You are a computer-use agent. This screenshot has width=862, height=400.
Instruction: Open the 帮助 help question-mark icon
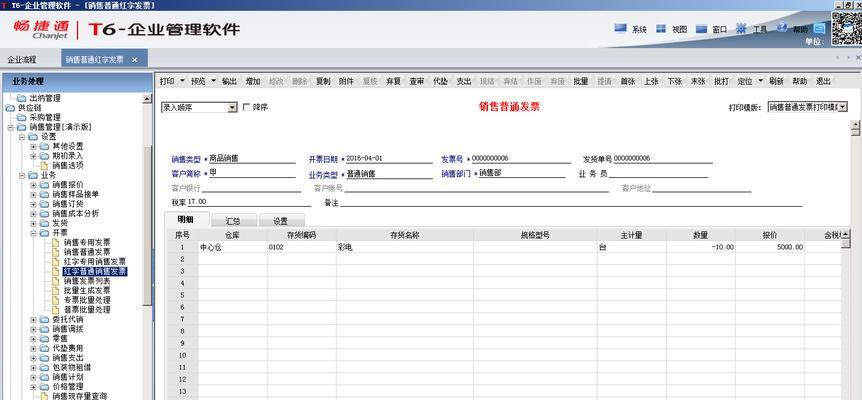782,27
